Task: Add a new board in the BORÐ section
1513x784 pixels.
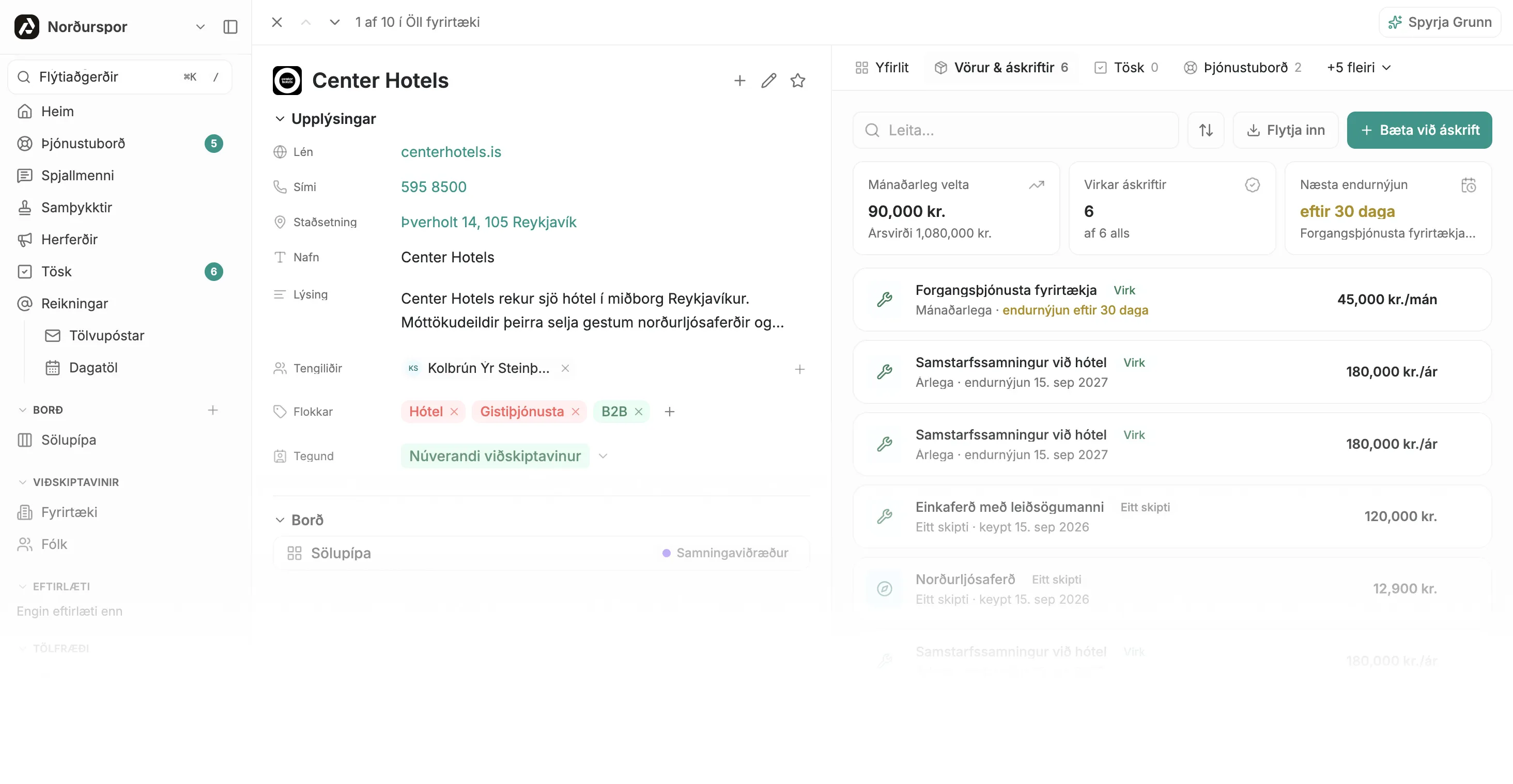Action: point(212,410)
